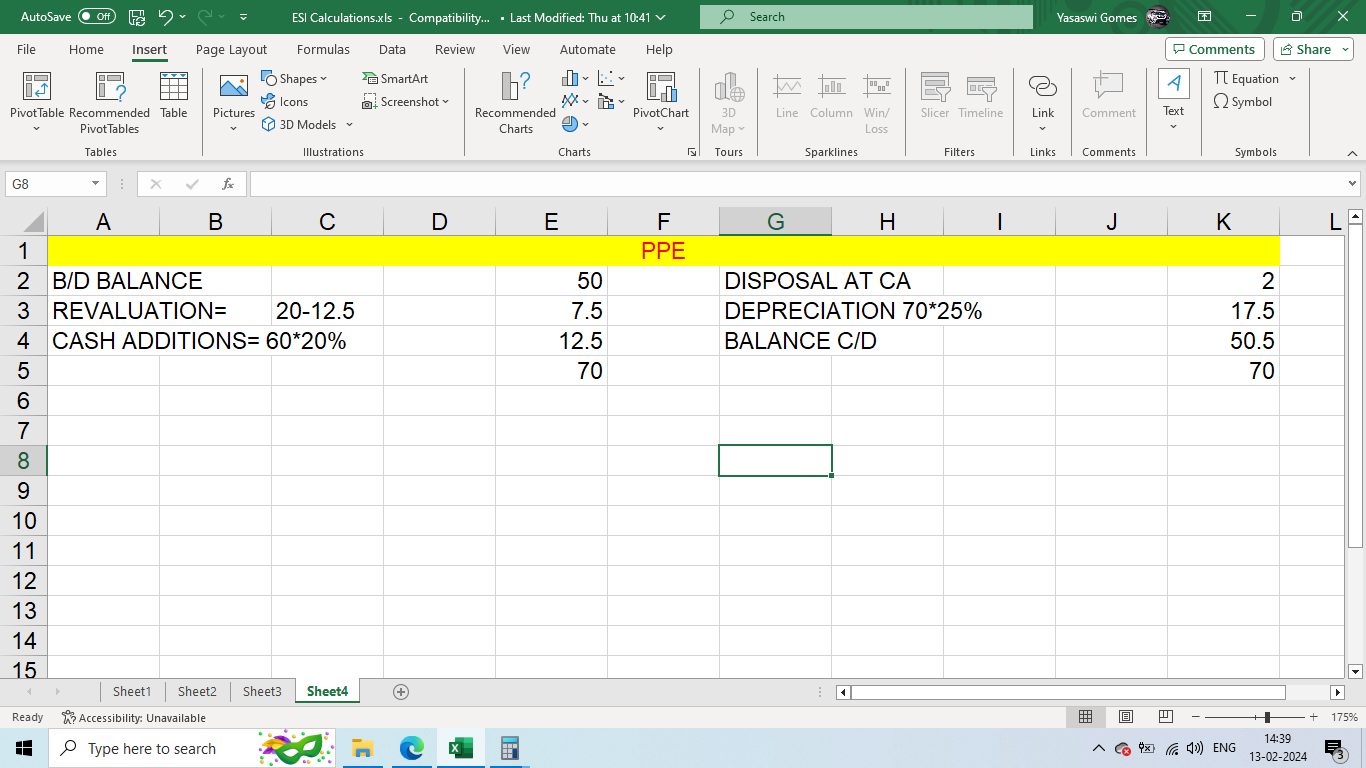The width and height of the screenshot is (1366, 768).
Task: Click the PivotTable icon
Action: click(37, 88)
